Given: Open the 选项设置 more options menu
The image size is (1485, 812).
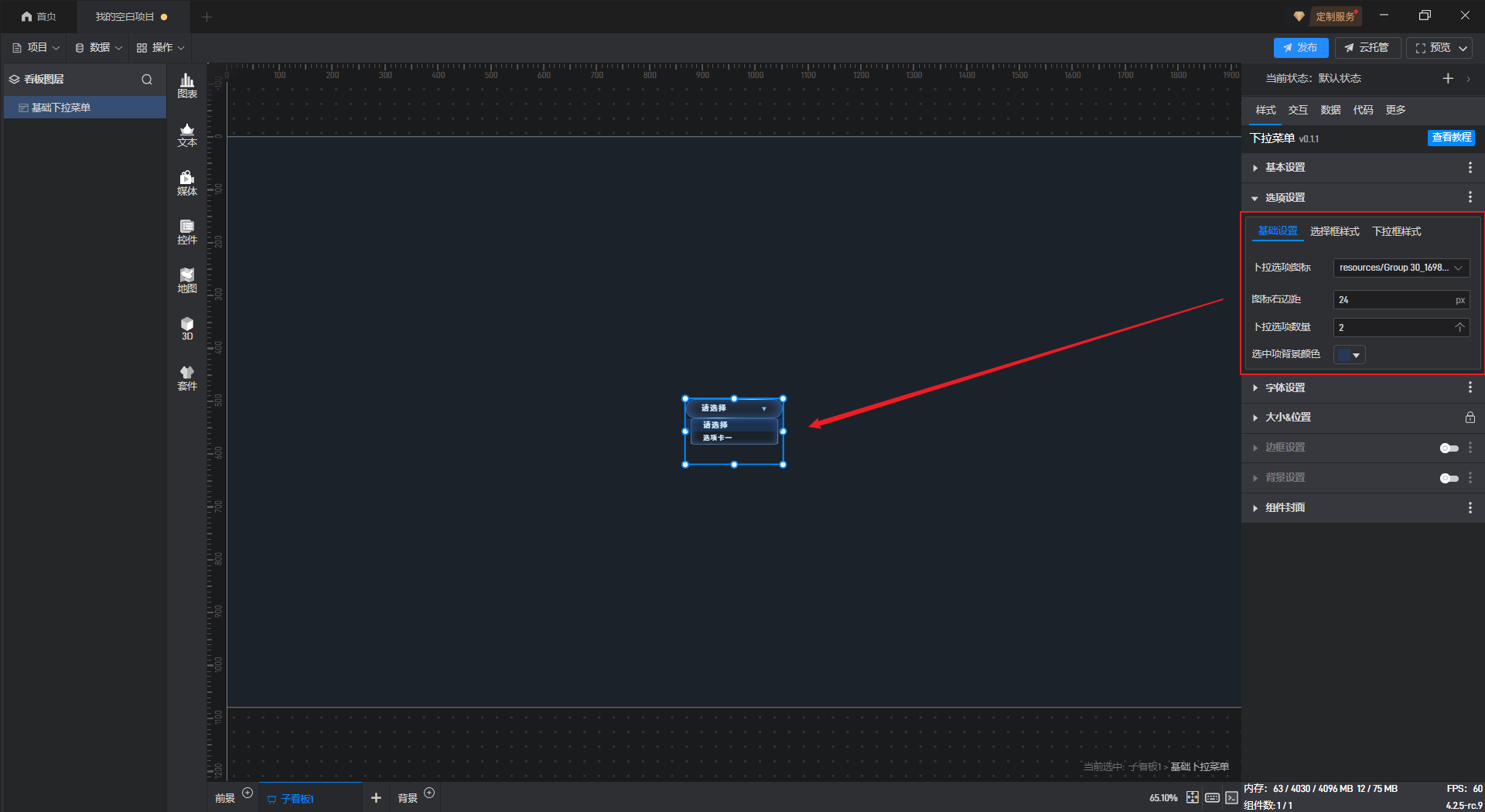Looking at the screenshot, I should pos(1470,197).
